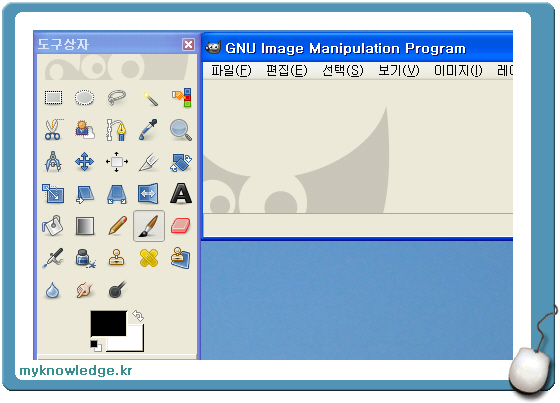Select the Rectangle Select tool
This screenshot has height=403, width=560.
click(53, 98)
